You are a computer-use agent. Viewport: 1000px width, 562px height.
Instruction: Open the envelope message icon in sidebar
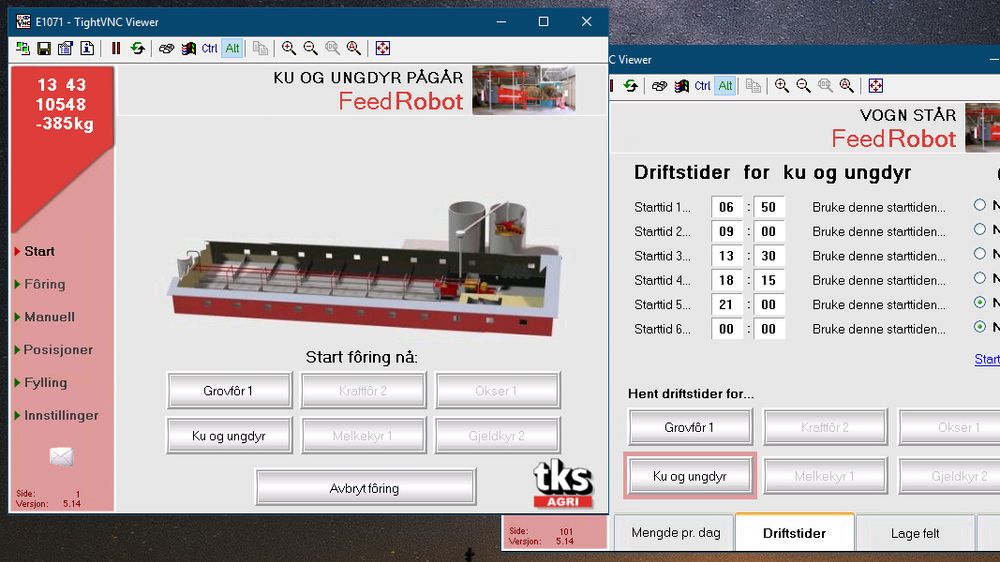(61, 456)
